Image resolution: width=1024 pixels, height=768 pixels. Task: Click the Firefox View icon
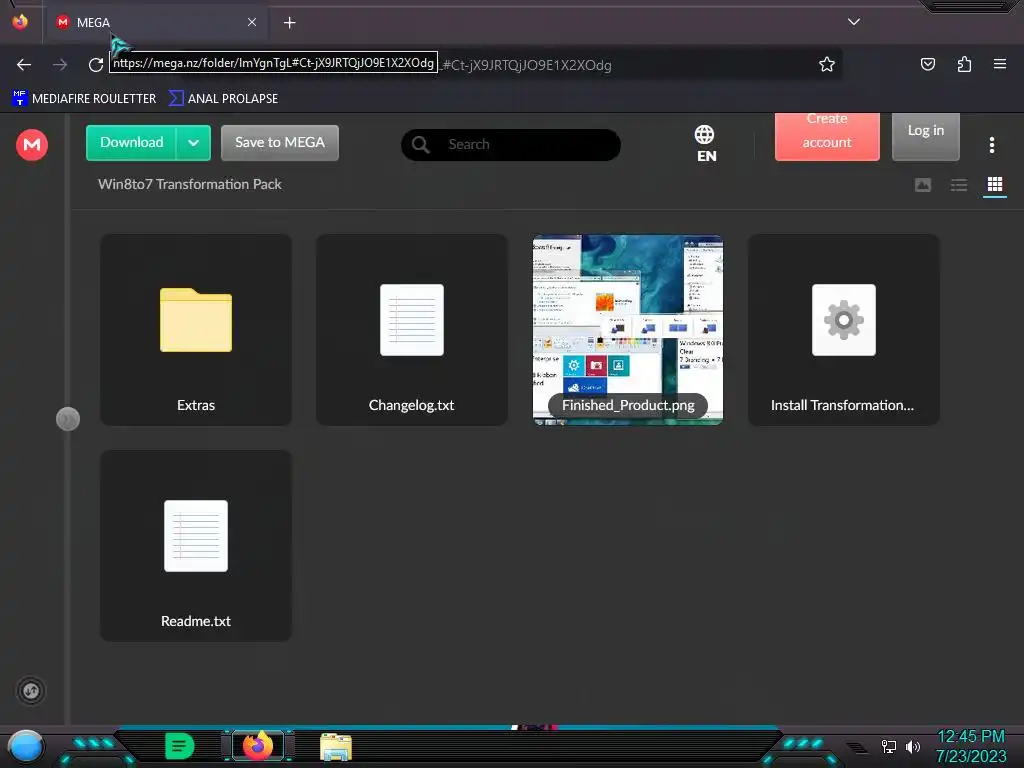point(20,22)
